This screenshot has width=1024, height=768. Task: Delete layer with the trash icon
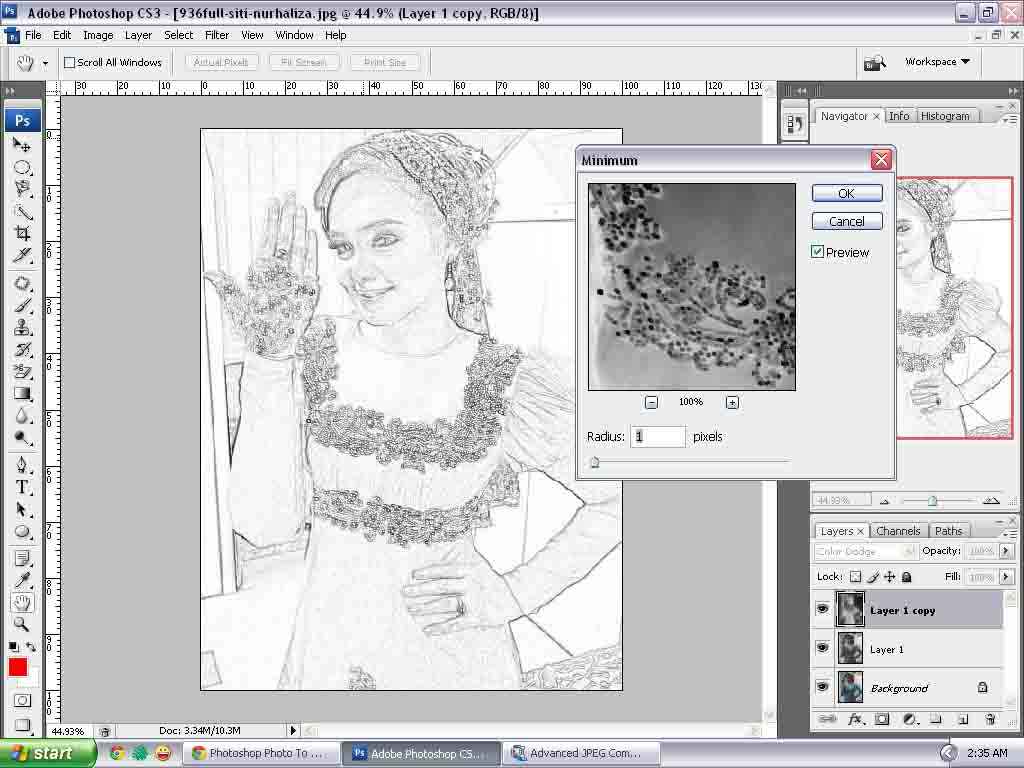(x=990, y=720)
